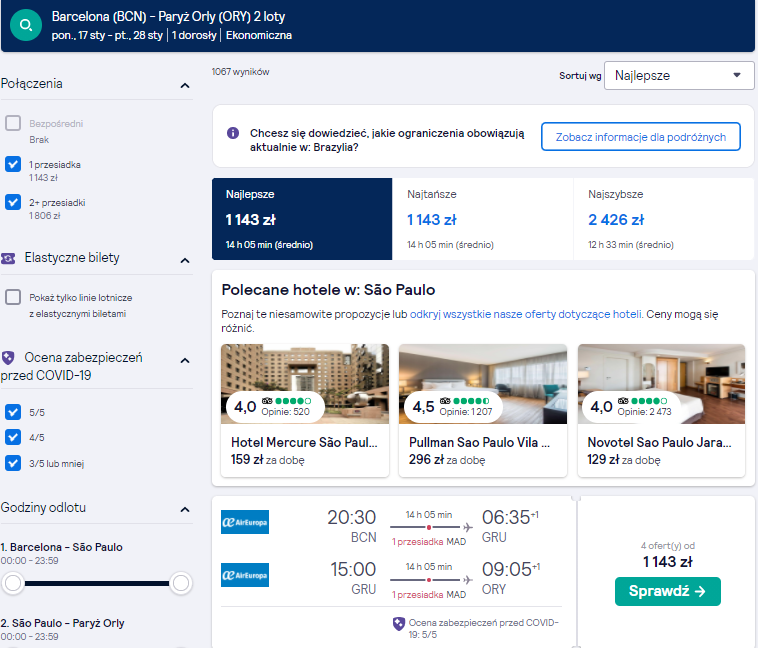
Task: Click the shield icon next to COVID rating 5/5
Action: [399, 624]
